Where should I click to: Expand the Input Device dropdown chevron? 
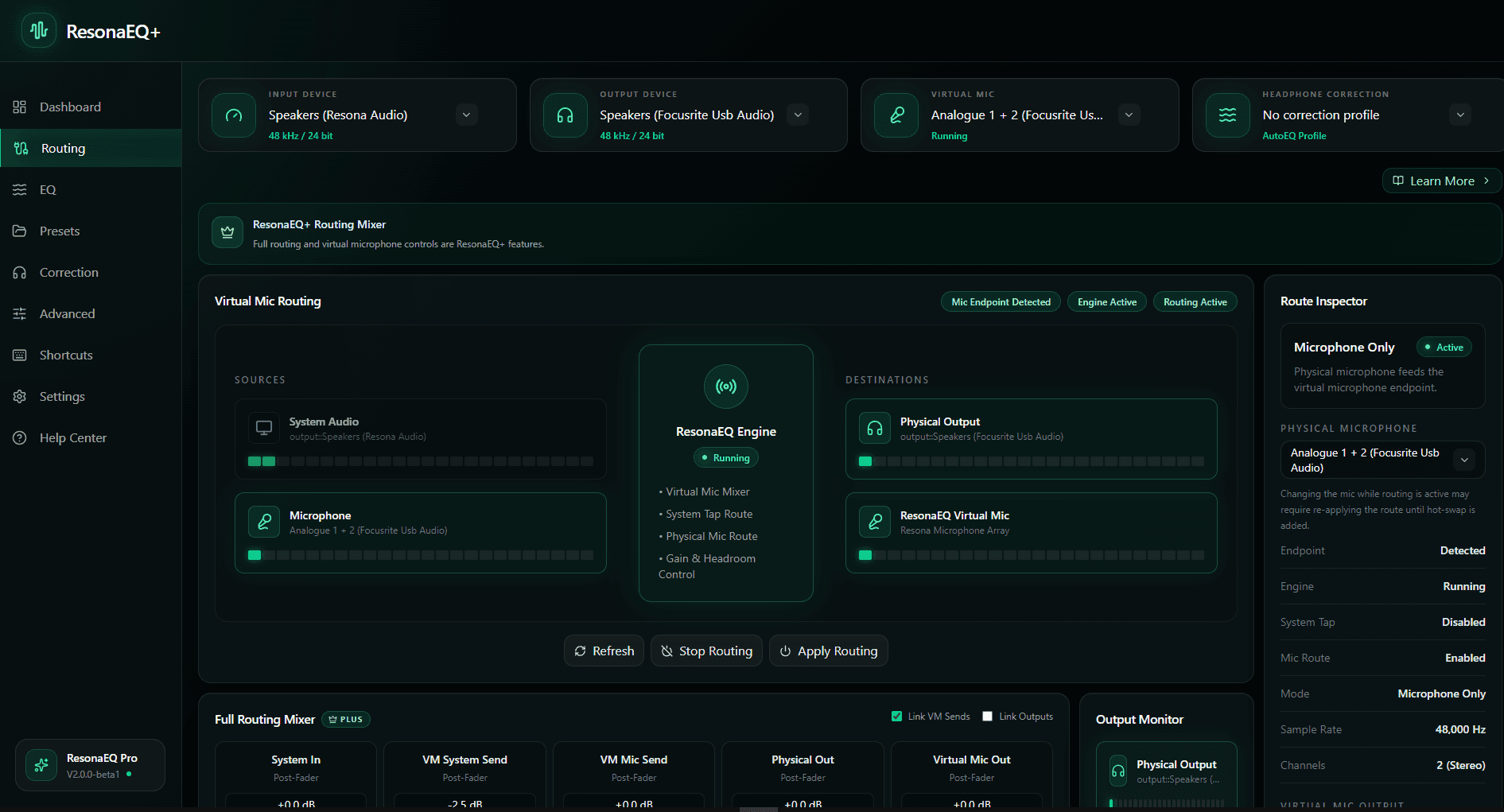coord(467,115)
